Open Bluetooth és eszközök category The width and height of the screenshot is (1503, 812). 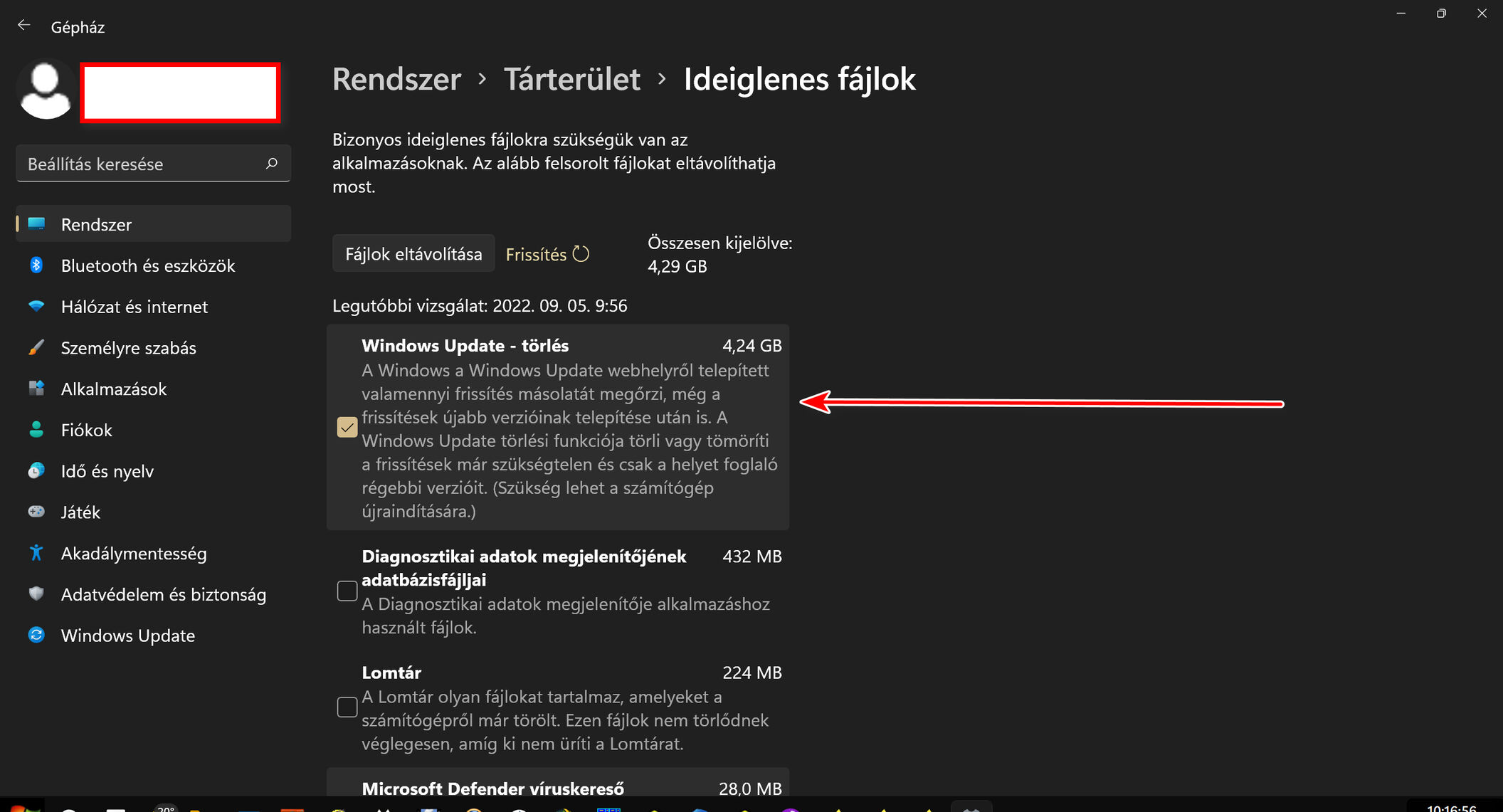point(154,265)
